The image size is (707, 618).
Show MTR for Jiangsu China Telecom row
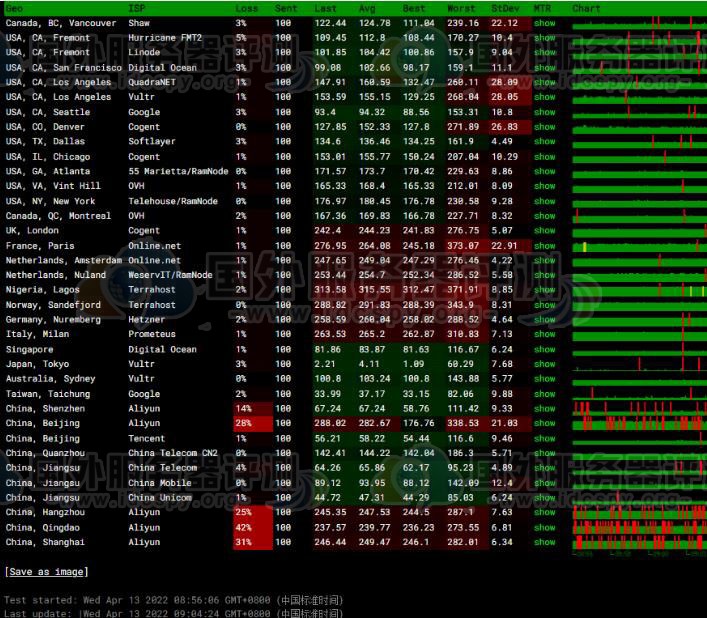point(545,468)
